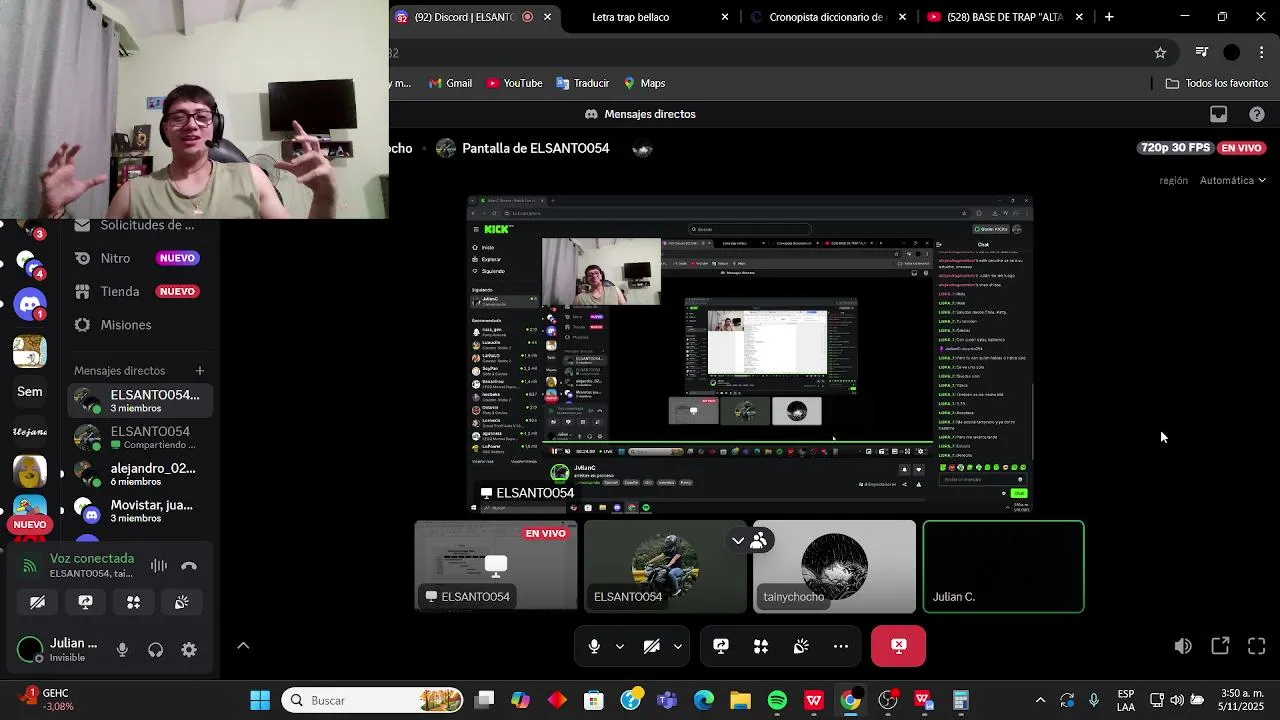Open the Sem server icon

[30, 392]
